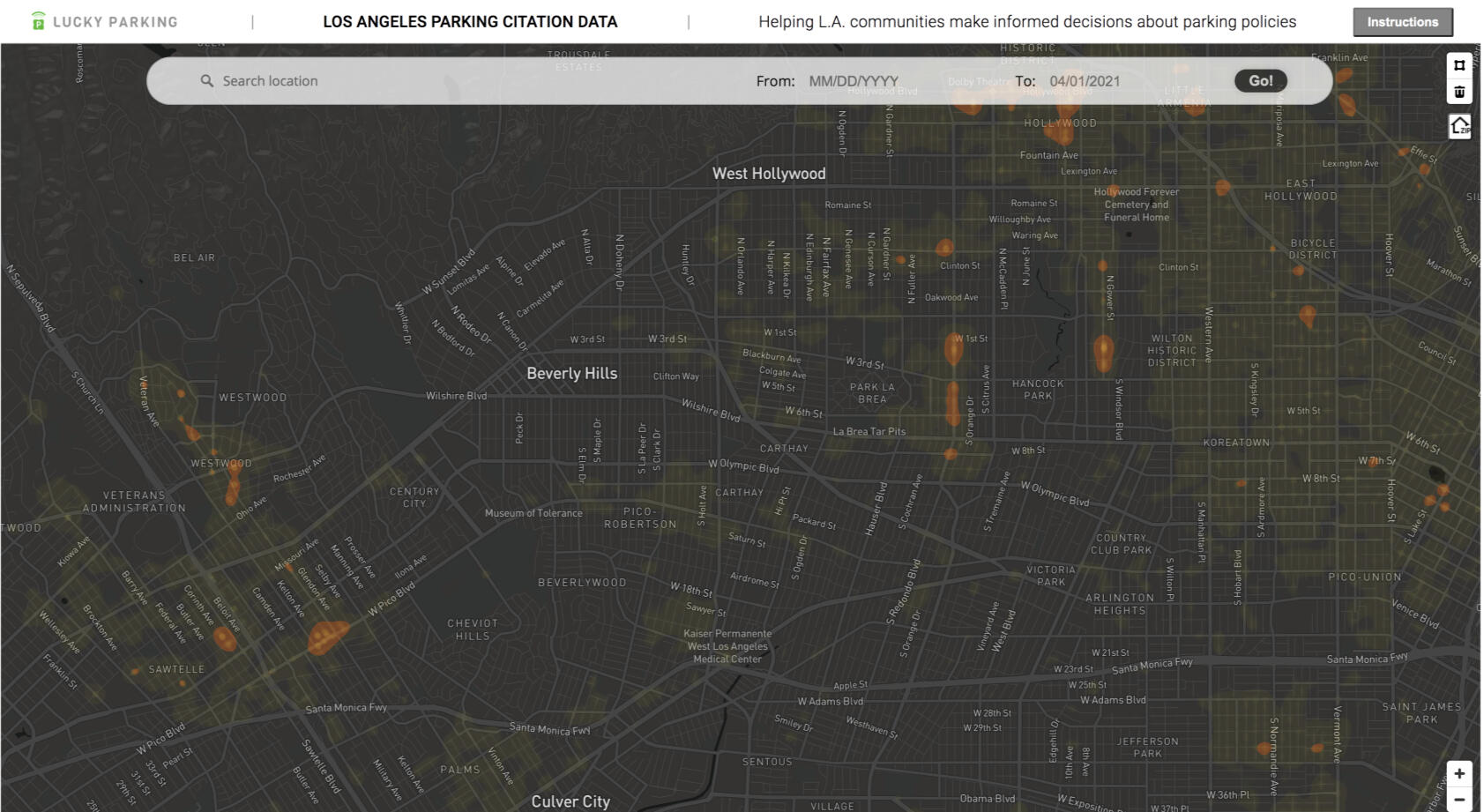The height and width of the screenshot is (812, 1484).
Task: Open the Instructions panel
Action: coord(1402,22)
